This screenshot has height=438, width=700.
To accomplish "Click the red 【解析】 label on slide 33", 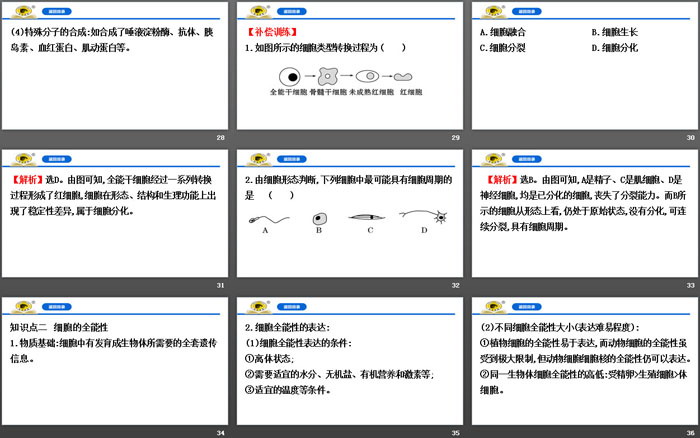I will (501, 180).
